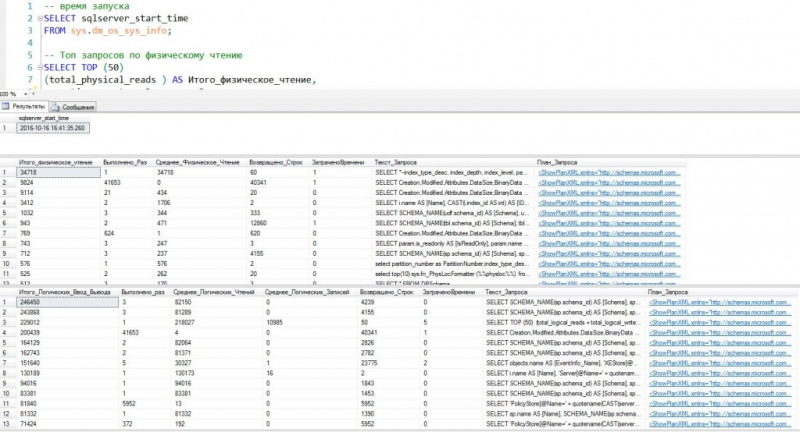Image resolution: width=800 pixels, height=432 pixels.
Task: Click the messages icon on Сообщения tab
Action: 55,105
